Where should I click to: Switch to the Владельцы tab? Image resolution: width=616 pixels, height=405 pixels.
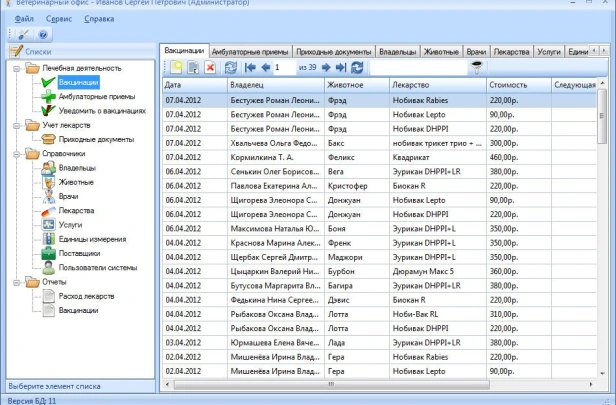pyautogui.click(x=396, y=50)
